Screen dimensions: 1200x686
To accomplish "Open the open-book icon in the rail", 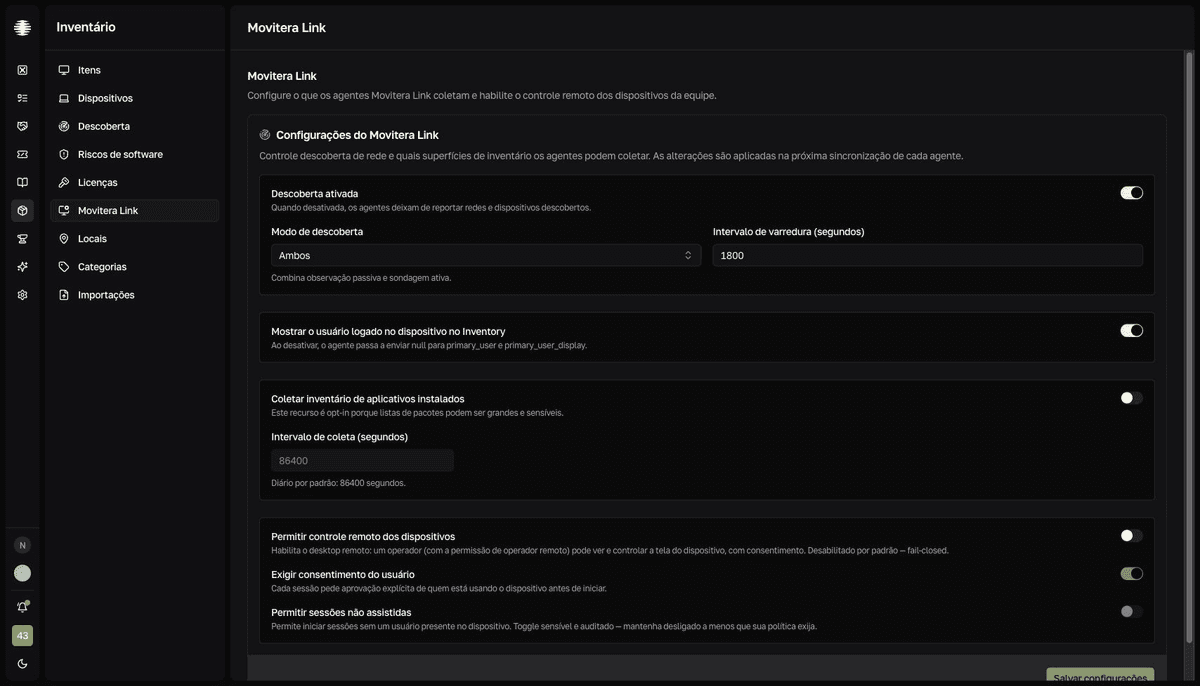I will pyautogui.click(x=22, y=182).
